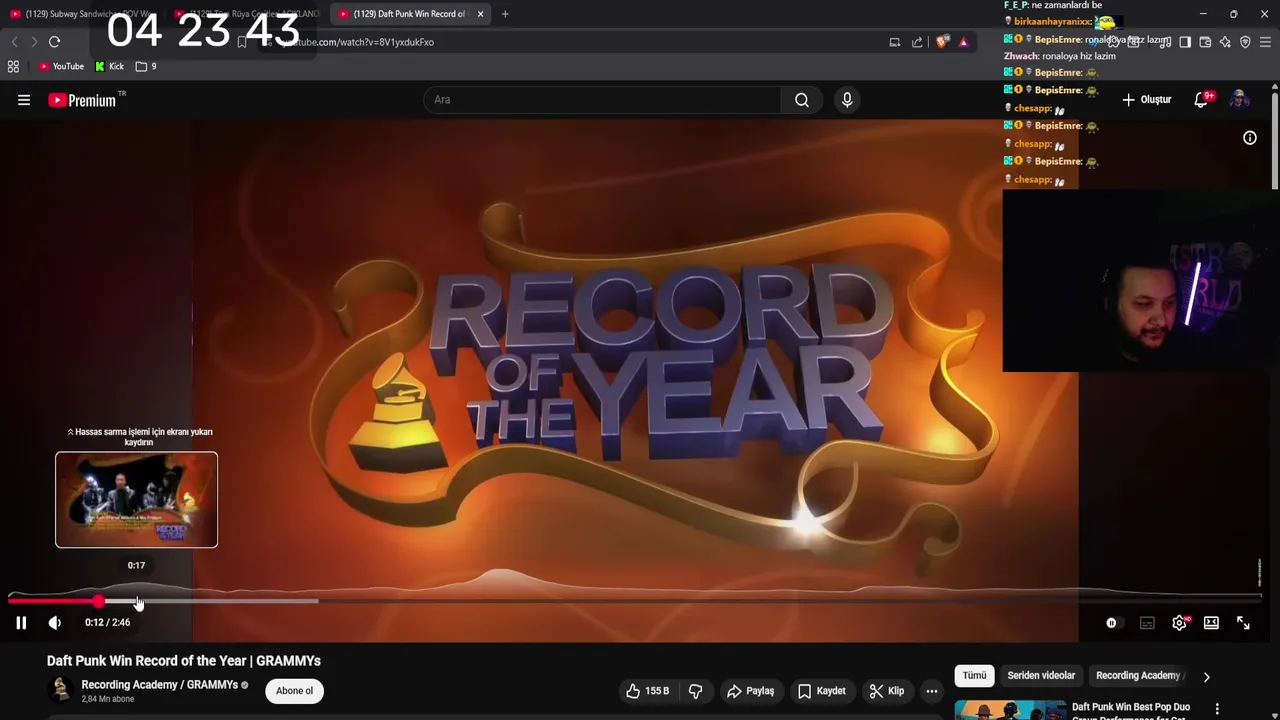
Task: Open the YouTube hamburger guide menu
Action: pyautogui.click(x=24, y=100)
